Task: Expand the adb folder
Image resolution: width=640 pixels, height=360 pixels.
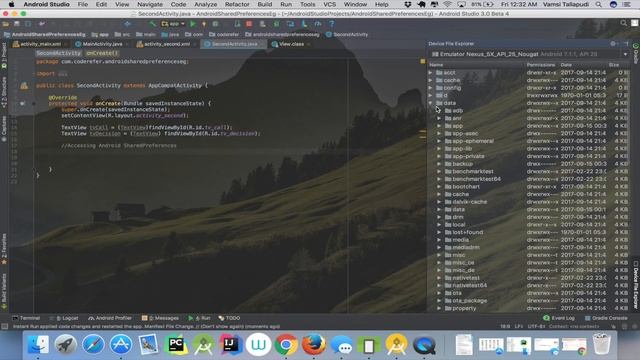Action: coord(439,111)
